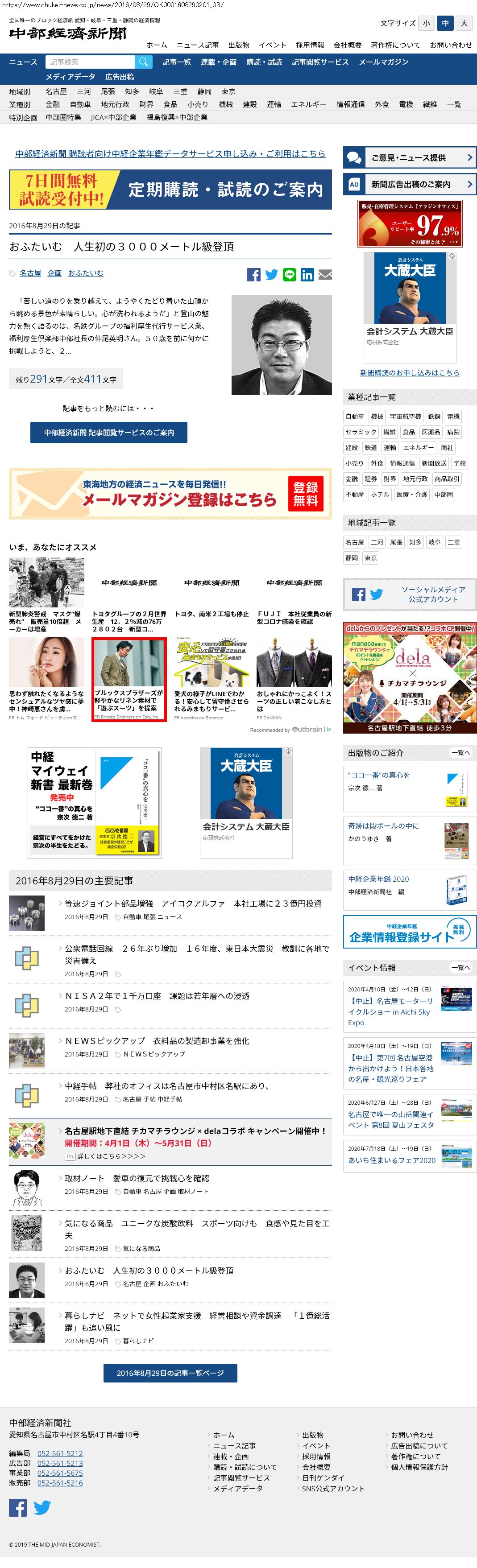
Task: Open 公衆電話回線 26年ぶり増加 article
Action: click(x=197, y=954)
